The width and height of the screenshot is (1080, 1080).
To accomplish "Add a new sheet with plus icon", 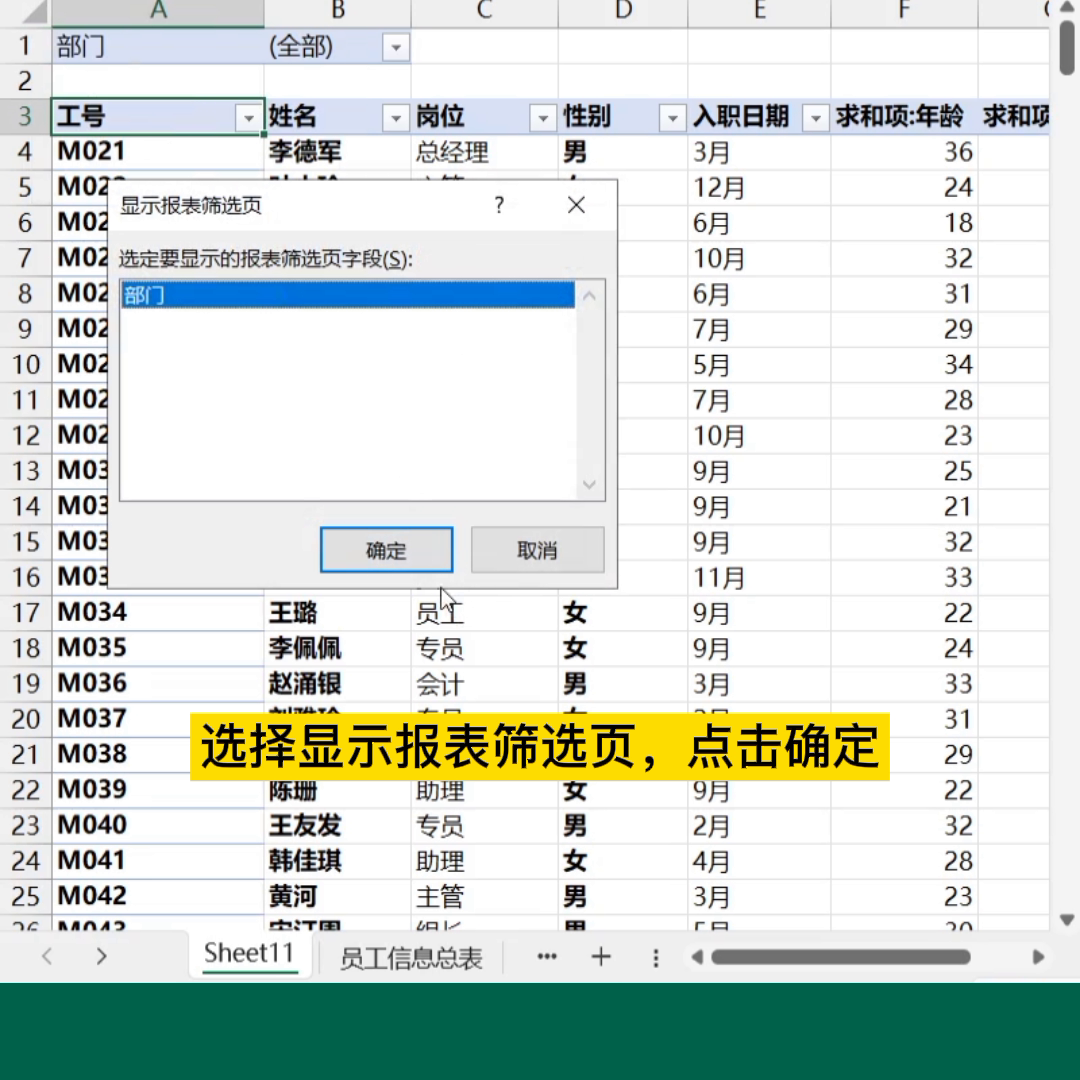I will pyautogui.click(x=601, y=956).
